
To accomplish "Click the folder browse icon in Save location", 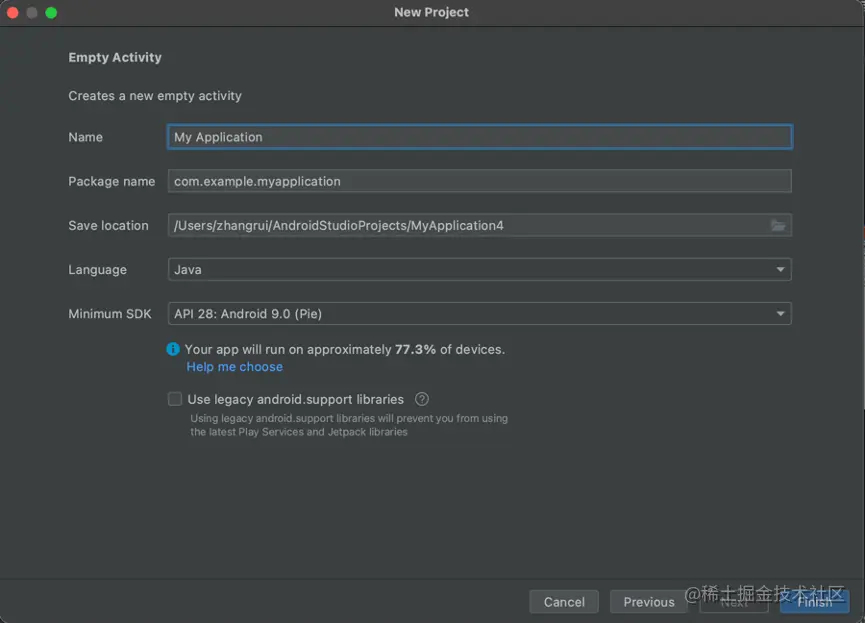I will pyautogui.click(x=778, y=225).
